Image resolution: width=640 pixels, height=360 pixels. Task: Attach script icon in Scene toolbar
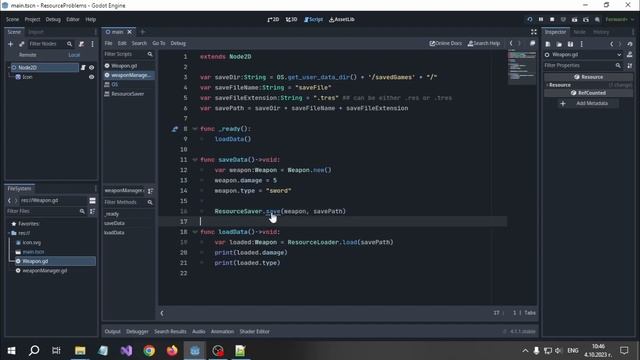(81, 44)
